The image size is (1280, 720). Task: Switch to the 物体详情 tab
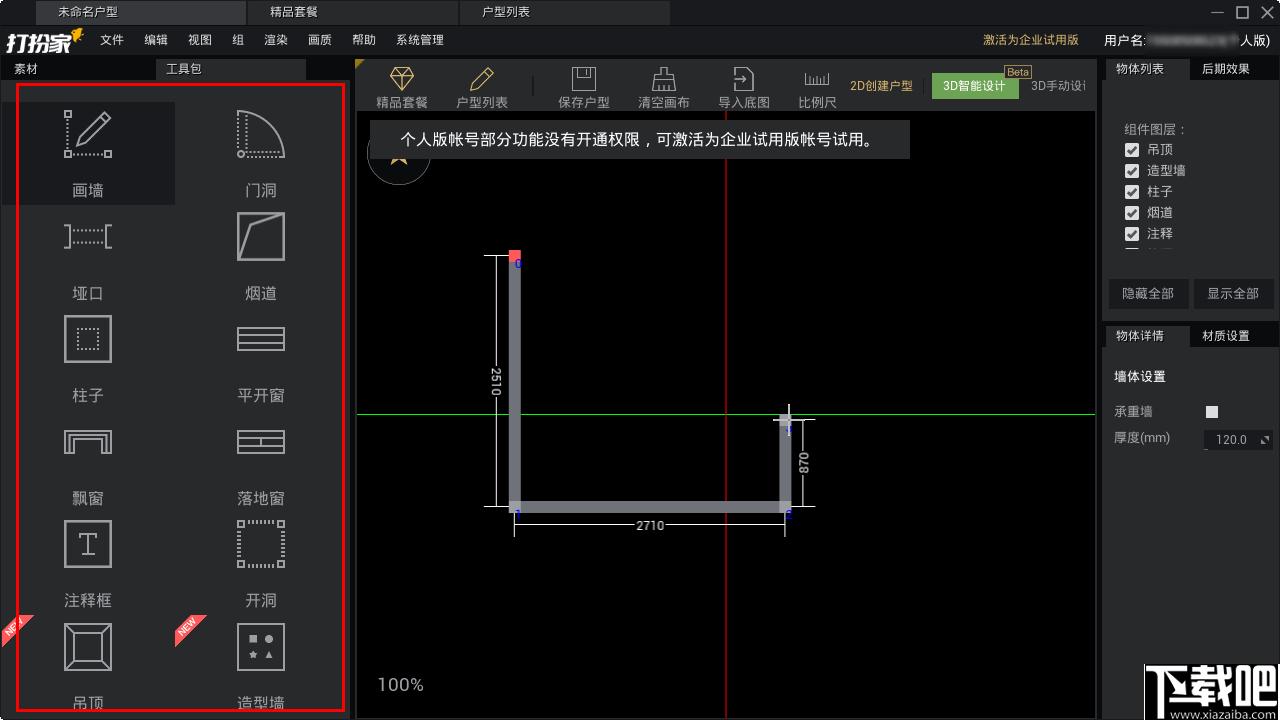coord(1146,336)
